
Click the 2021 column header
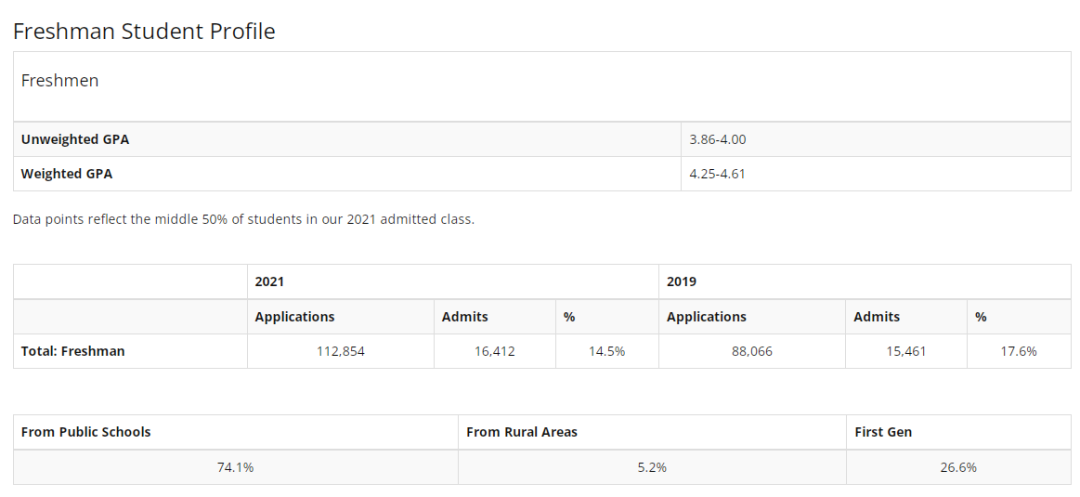pyautogui.click(x=269, y=282)
